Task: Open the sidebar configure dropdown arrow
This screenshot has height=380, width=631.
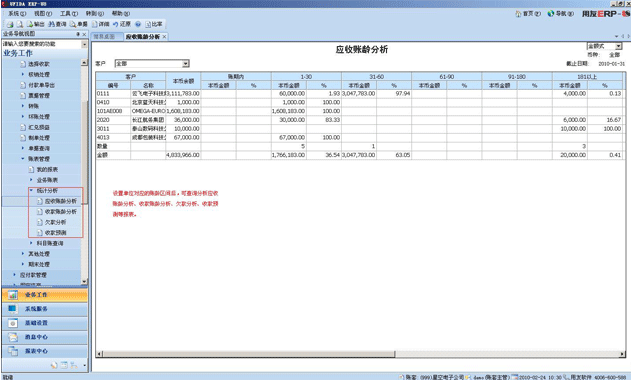Action: coord(85,366)
